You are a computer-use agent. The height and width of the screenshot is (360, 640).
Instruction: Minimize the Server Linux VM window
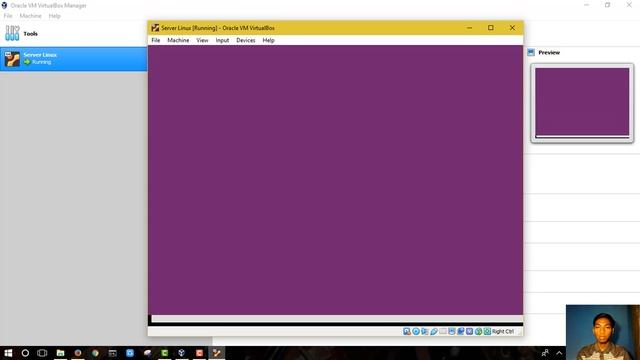[x=469, y=28]
